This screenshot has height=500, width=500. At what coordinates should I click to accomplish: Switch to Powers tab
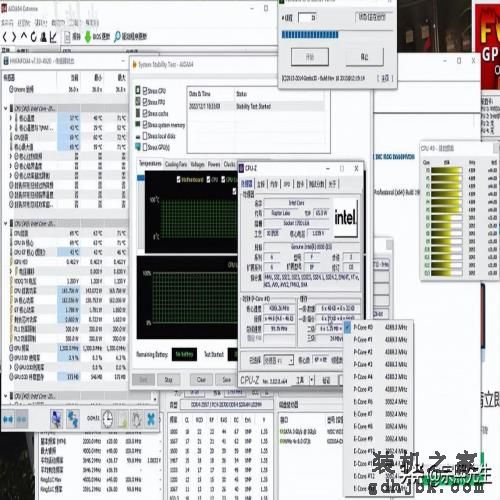(214, 164)
